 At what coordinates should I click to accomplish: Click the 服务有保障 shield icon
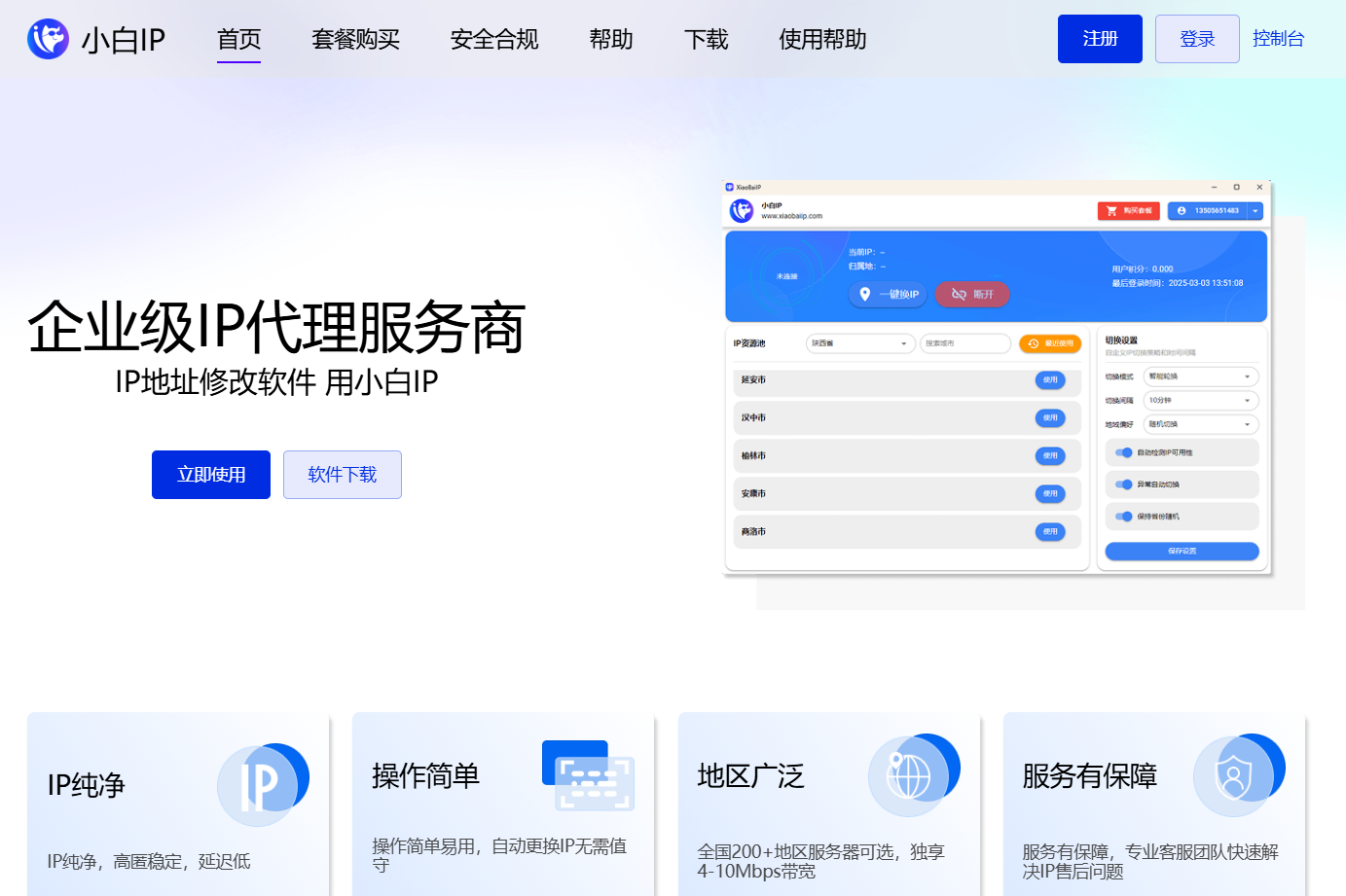point(1239,774)
